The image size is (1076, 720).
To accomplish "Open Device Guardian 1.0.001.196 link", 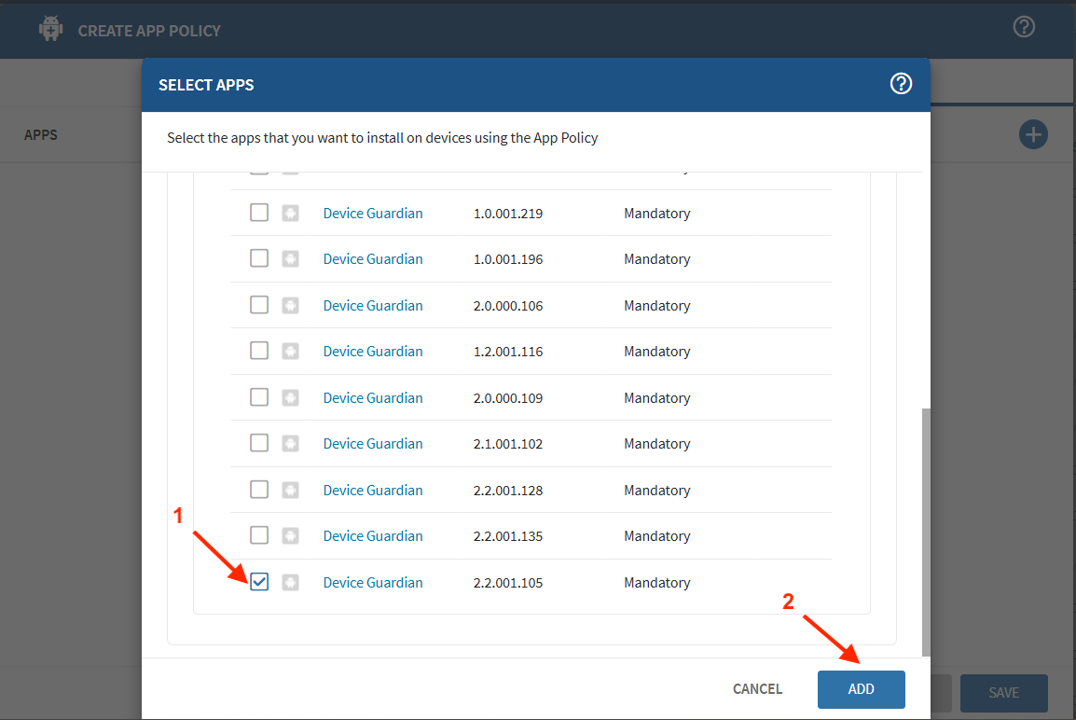I will 372,259.
